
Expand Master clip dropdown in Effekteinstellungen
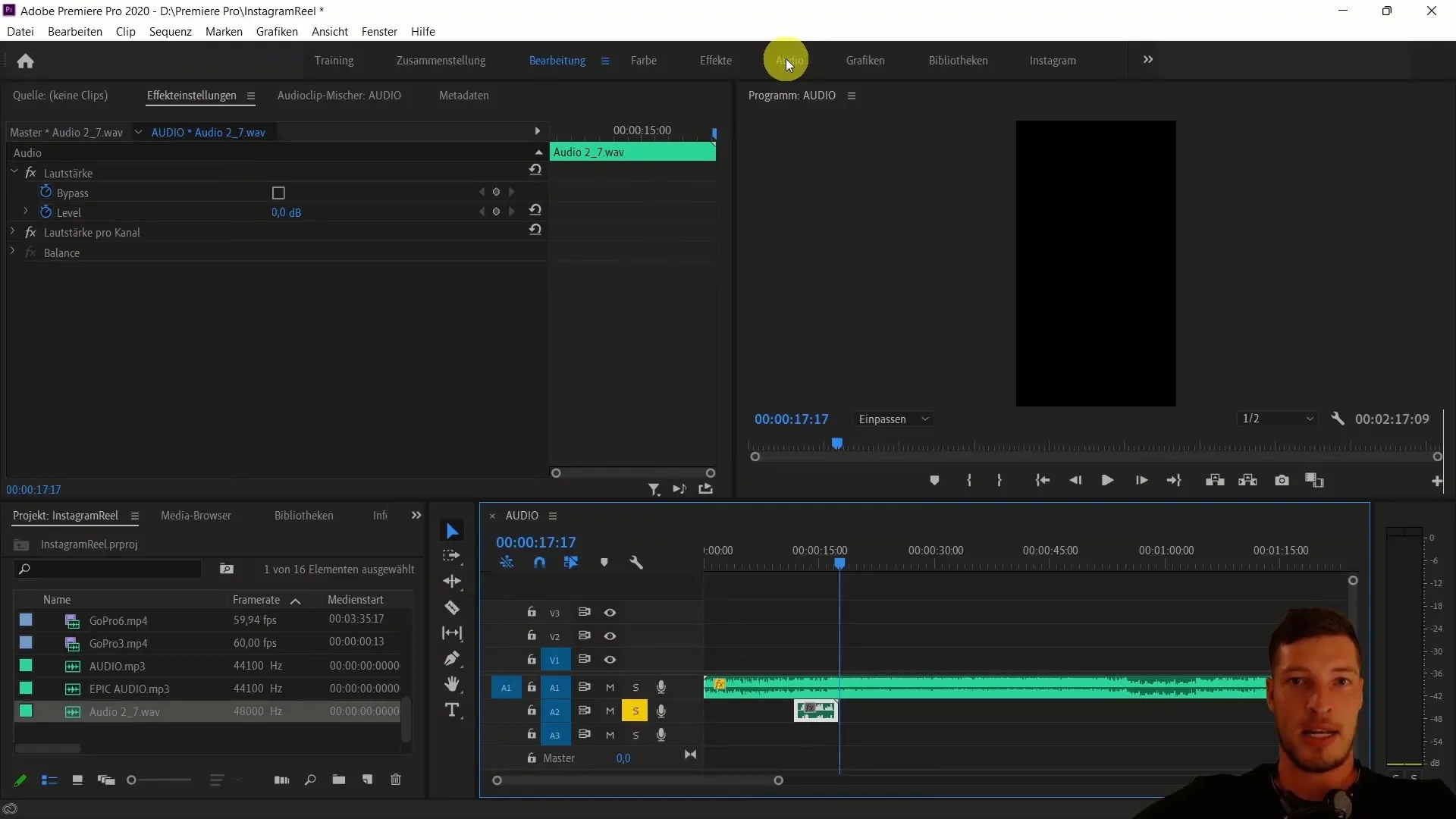click(138, 132)
